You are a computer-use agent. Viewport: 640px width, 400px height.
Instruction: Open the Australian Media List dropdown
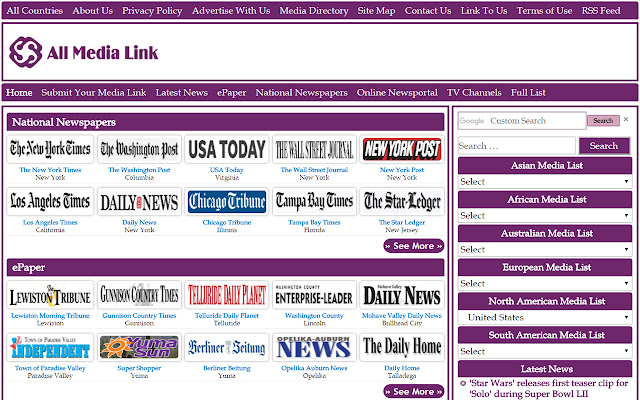pos(545,249)
